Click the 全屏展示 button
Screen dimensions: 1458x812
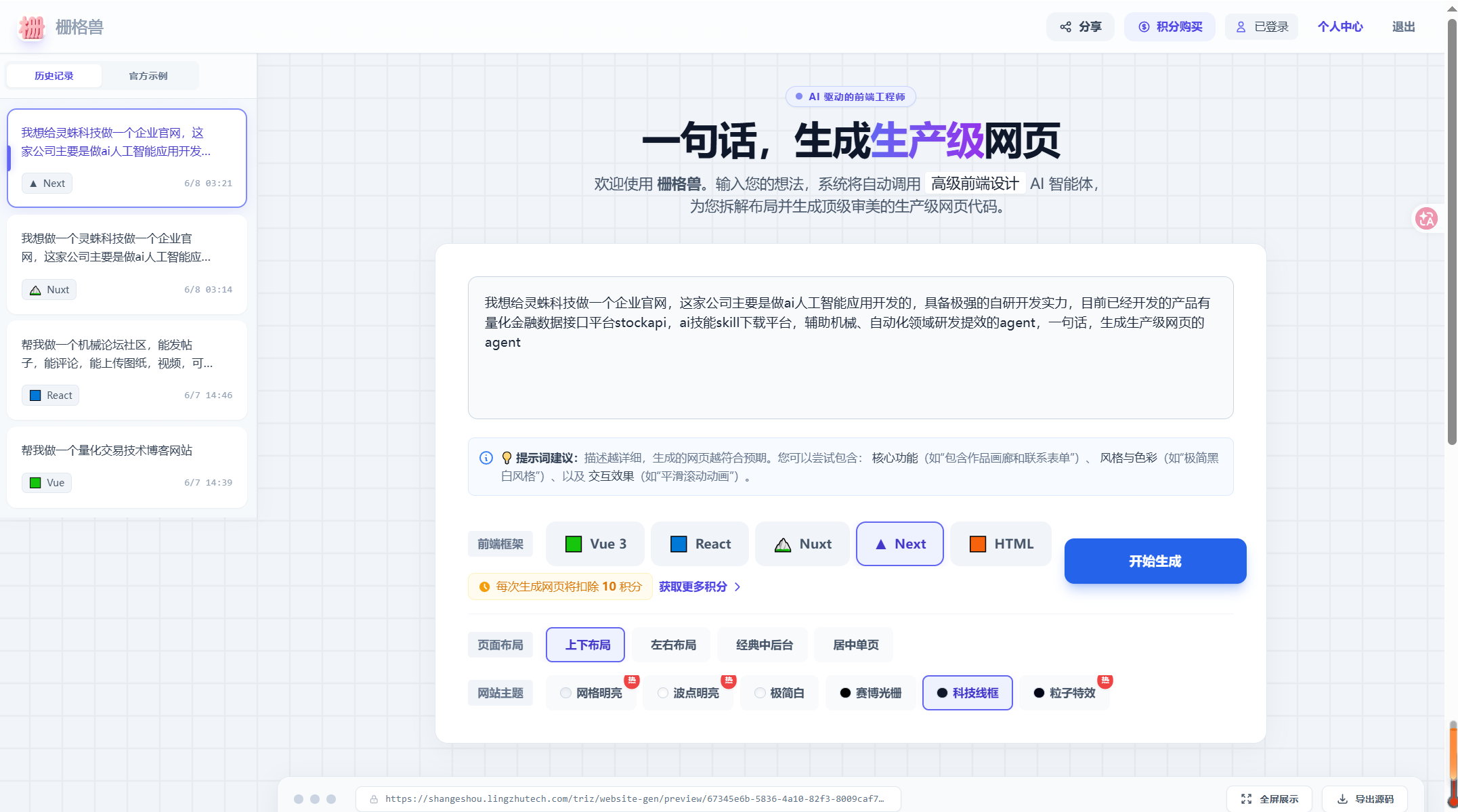[x=1269, y=799]
